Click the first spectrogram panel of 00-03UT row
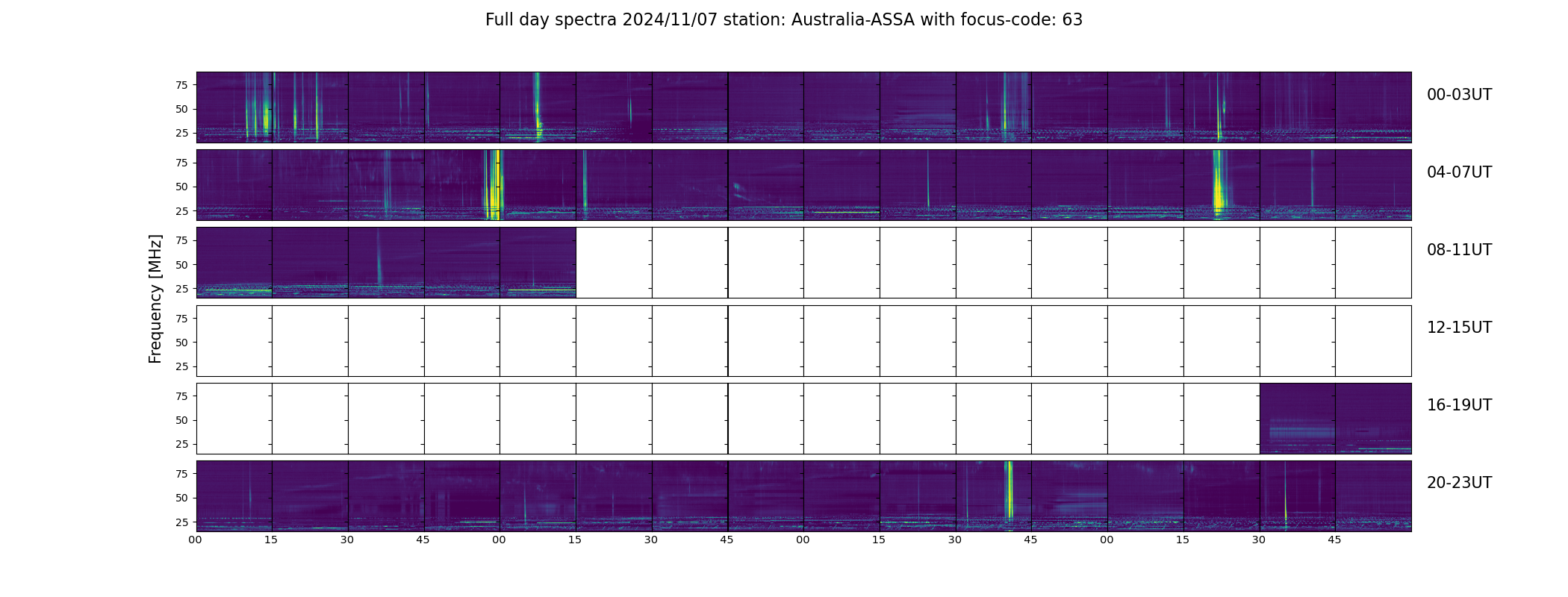This screenshot has width=1568, height=597. 234,107
